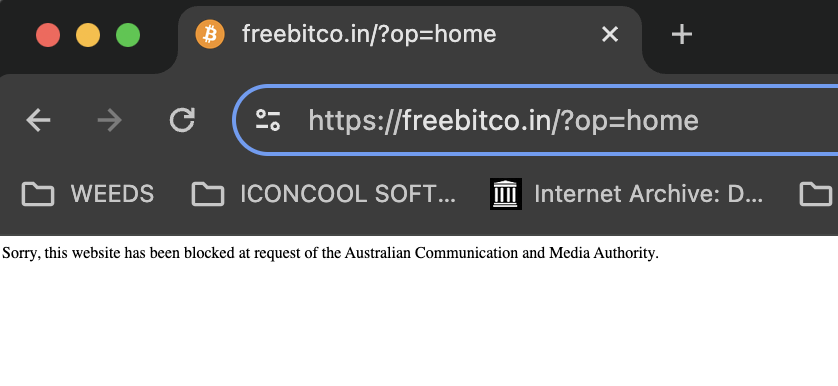Go back with the left arrow button
Viewport: 838px width, 386px height.
(38, 120)
